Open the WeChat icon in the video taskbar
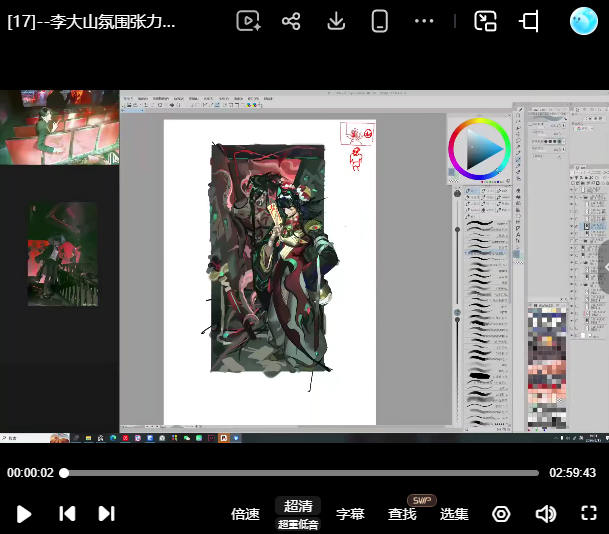 tap(187, 438)
